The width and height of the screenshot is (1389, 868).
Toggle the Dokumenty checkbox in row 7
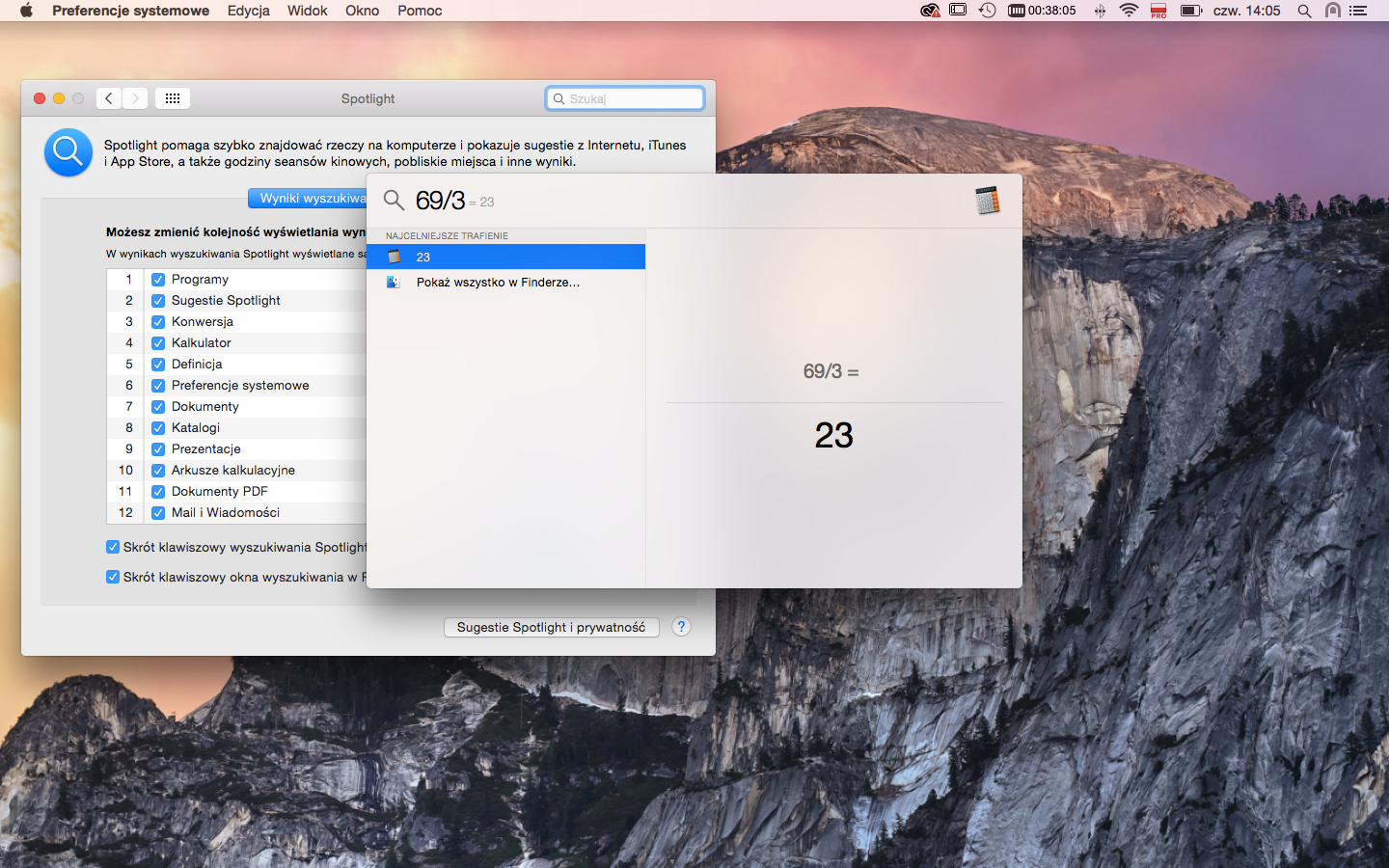tap(158, 407)
